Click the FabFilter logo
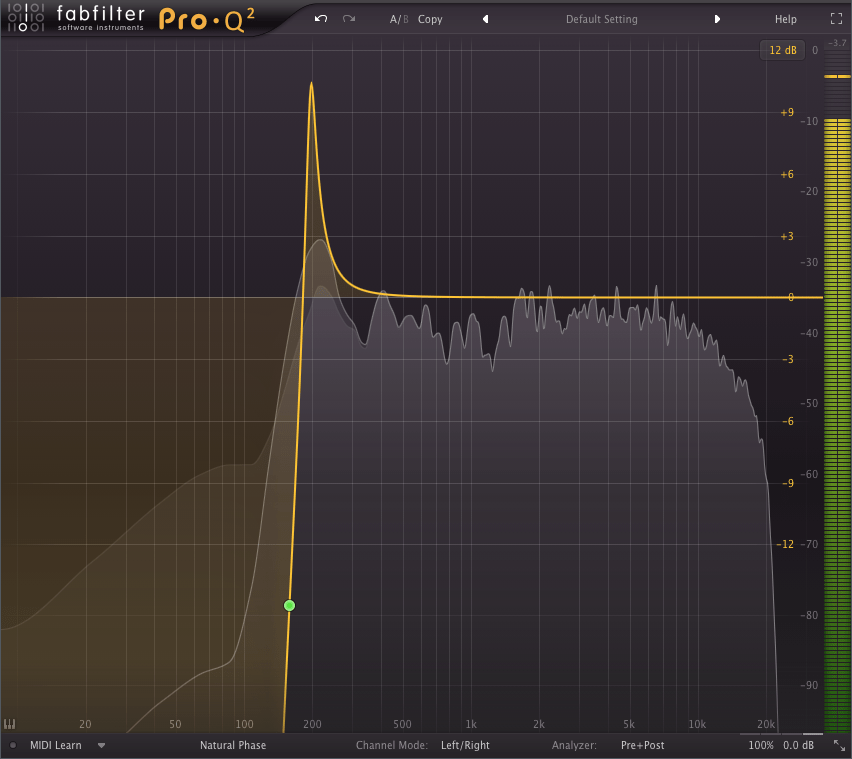The image size is (852, 759). [x=76, y=18]
